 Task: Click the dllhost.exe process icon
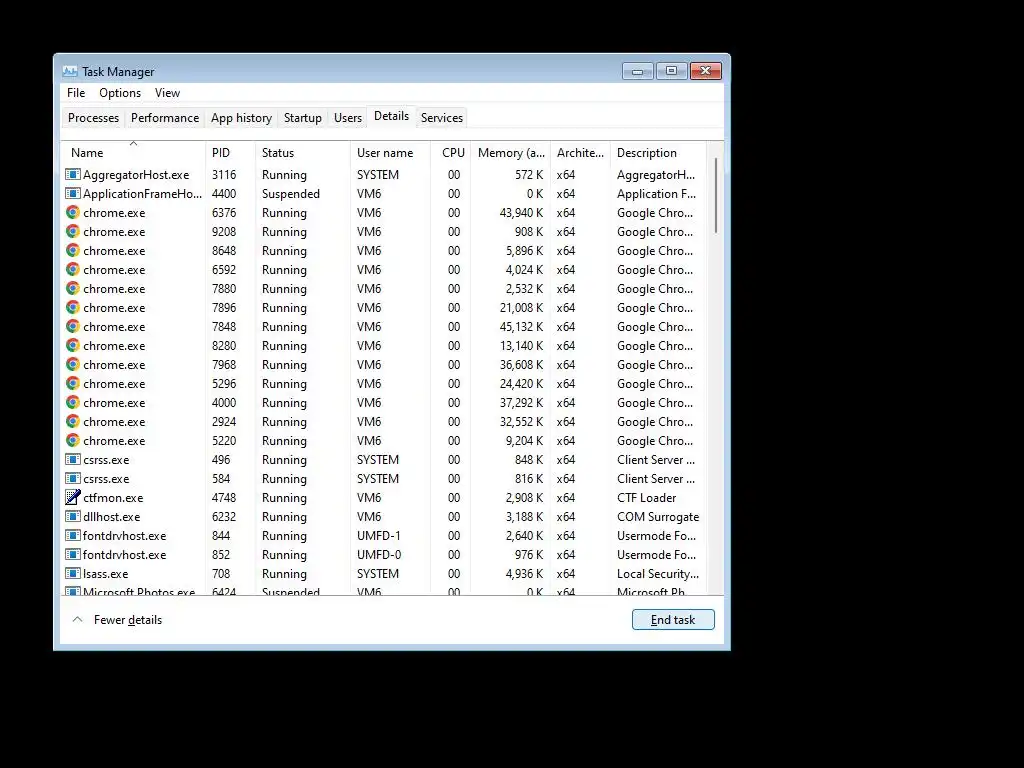point(72,516)
